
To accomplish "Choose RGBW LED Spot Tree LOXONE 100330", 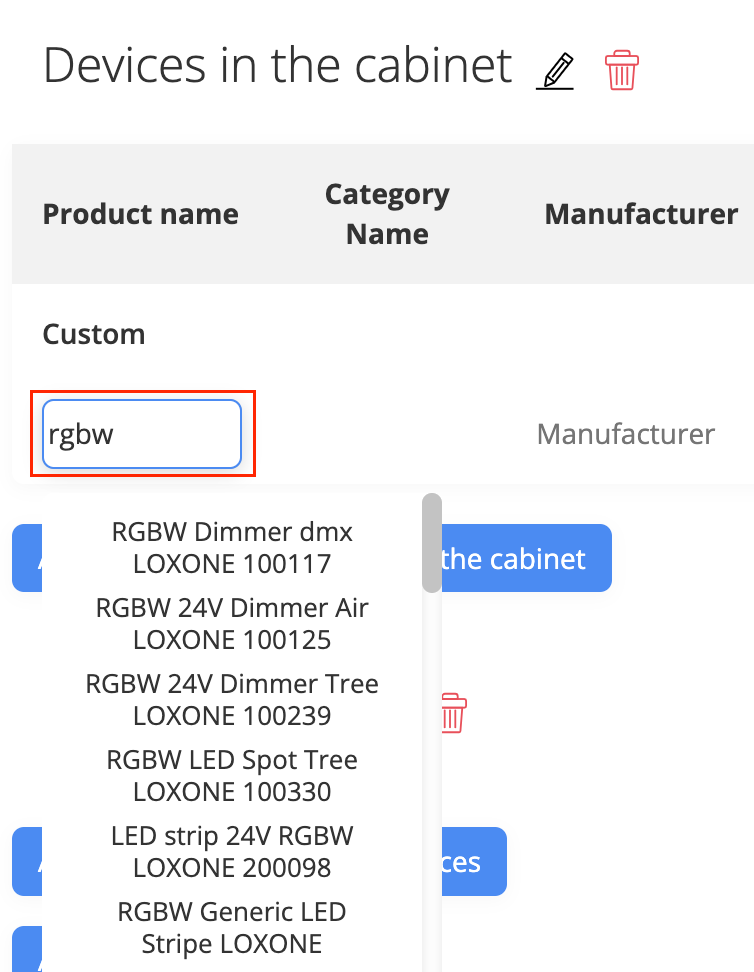I will pyautogui.click(x=232, y=775).
